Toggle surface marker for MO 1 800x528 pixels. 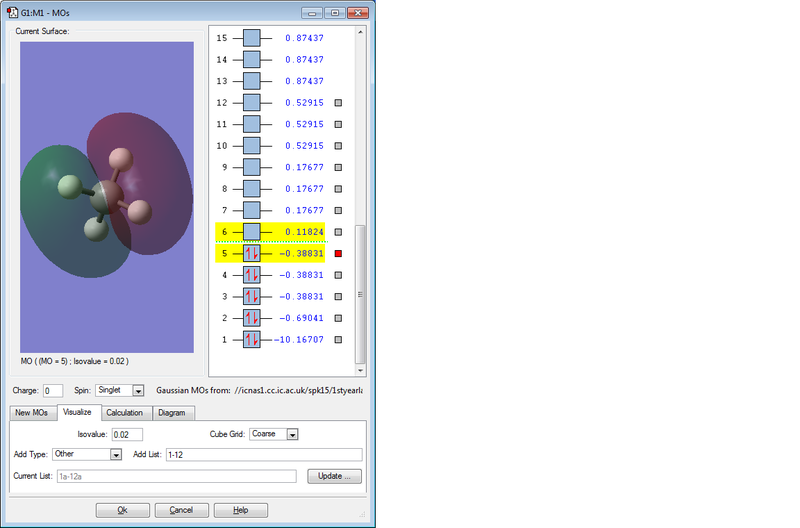point(338,340)
